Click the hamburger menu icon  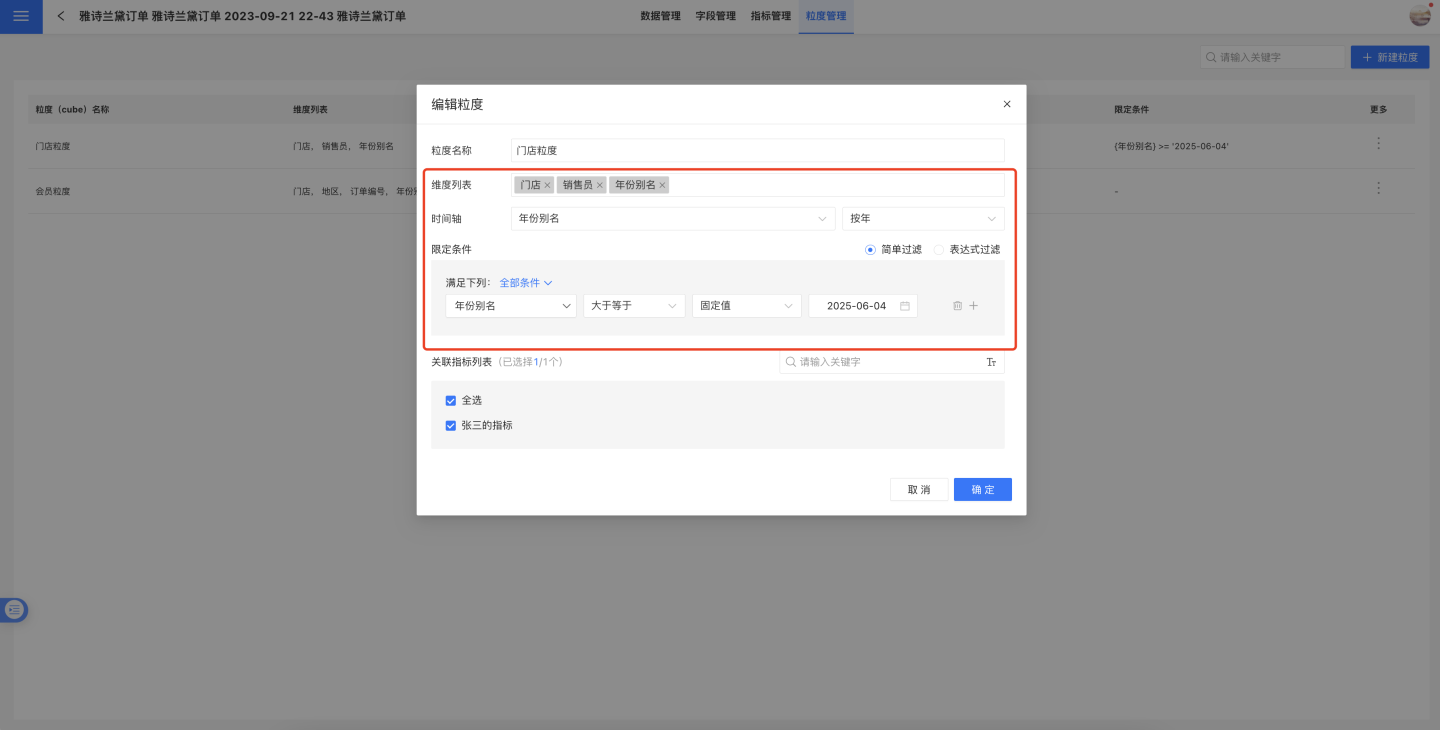21,16
